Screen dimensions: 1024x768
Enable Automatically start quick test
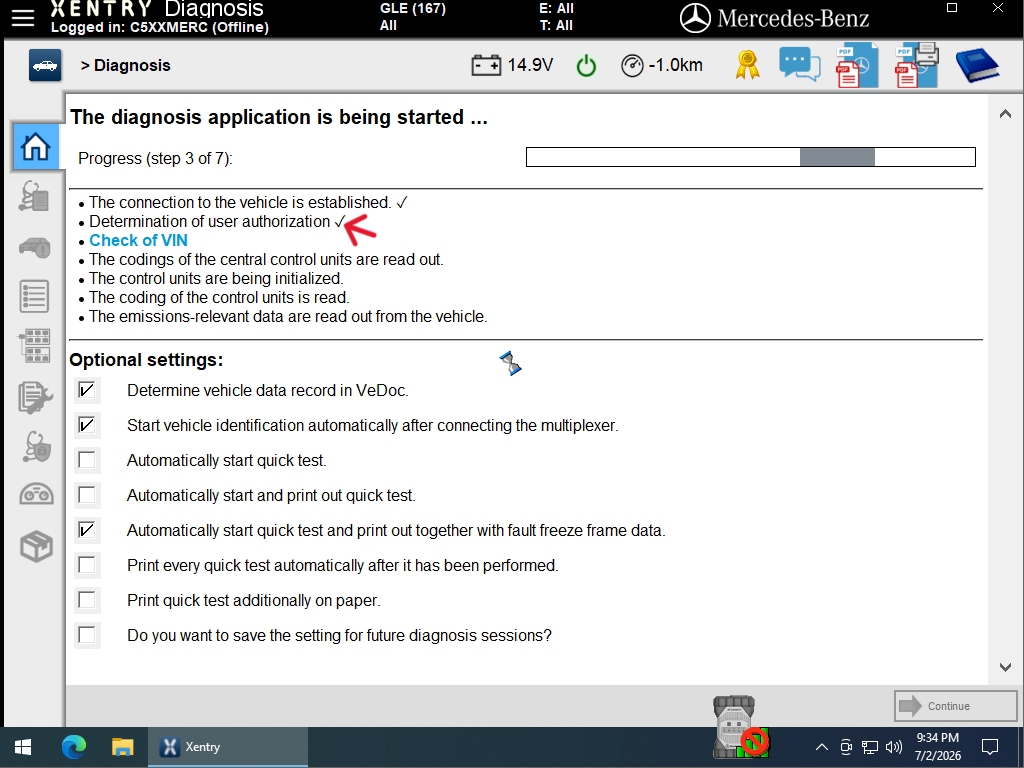click(x=87, y=460)
